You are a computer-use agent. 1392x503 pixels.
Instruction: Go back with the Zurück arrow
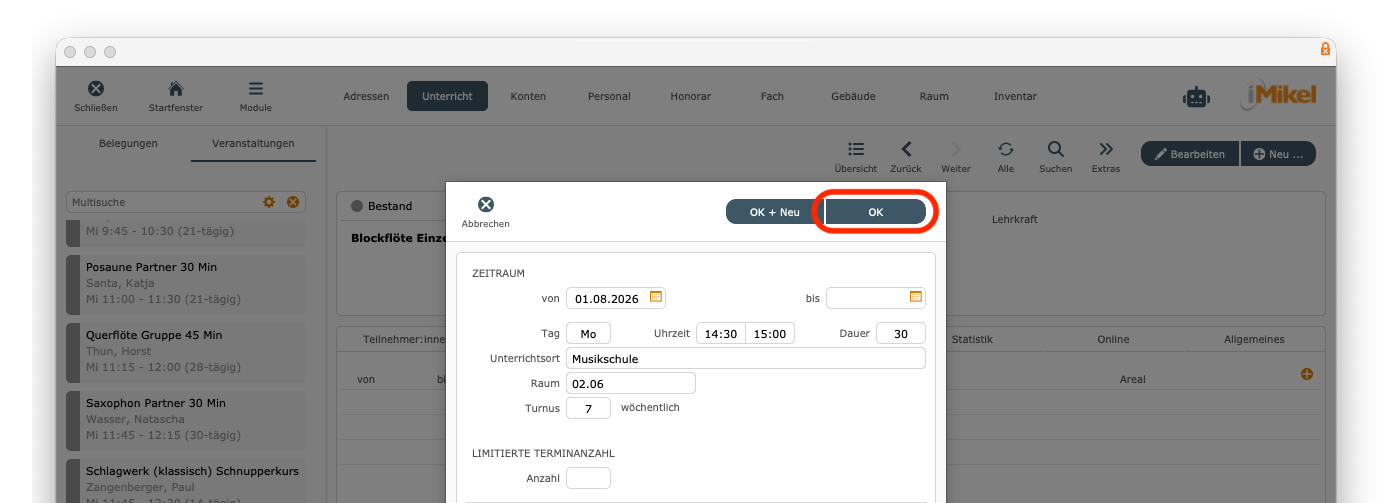coord(906,150)
